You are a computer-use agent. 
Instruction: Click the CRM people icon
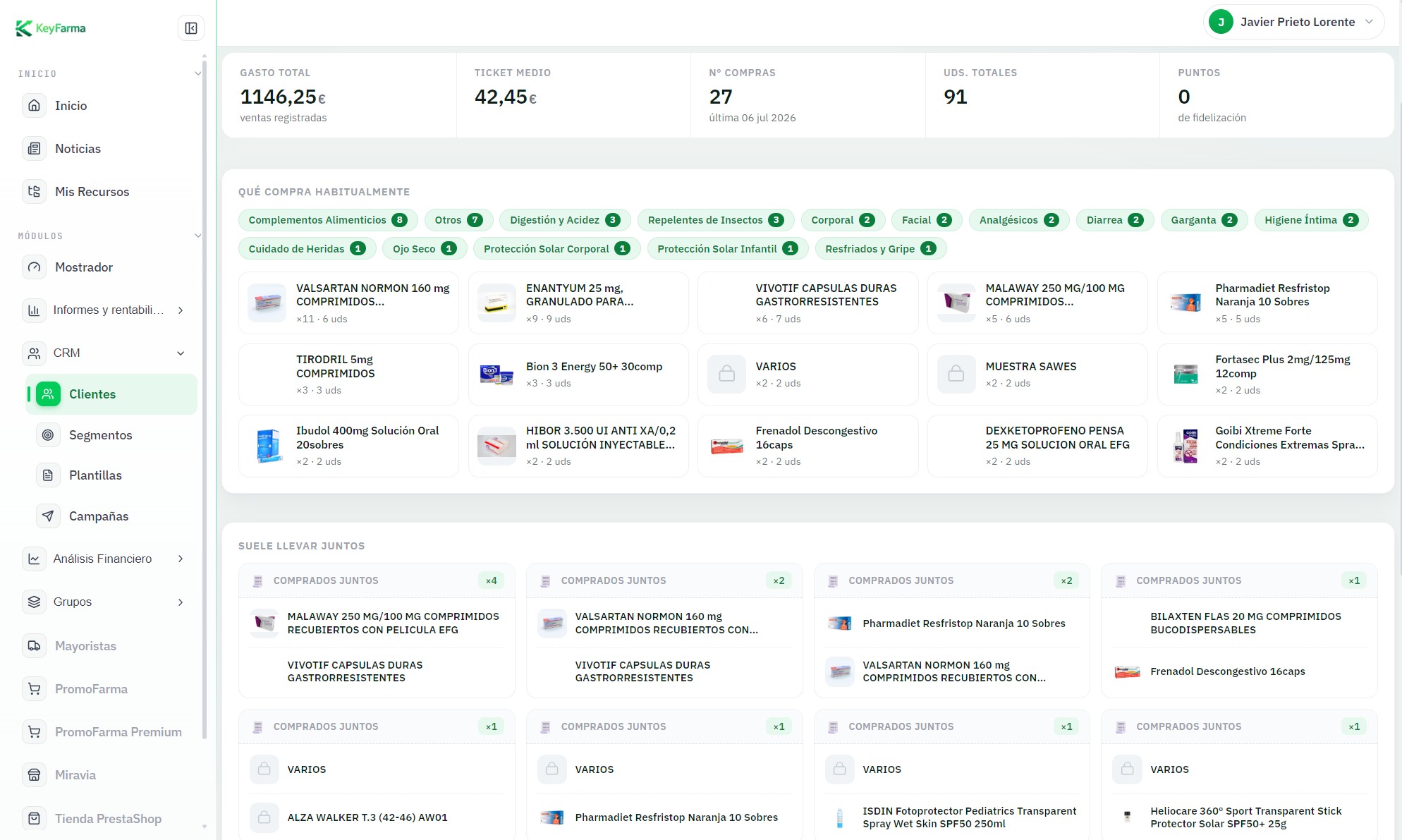[34, 353]
